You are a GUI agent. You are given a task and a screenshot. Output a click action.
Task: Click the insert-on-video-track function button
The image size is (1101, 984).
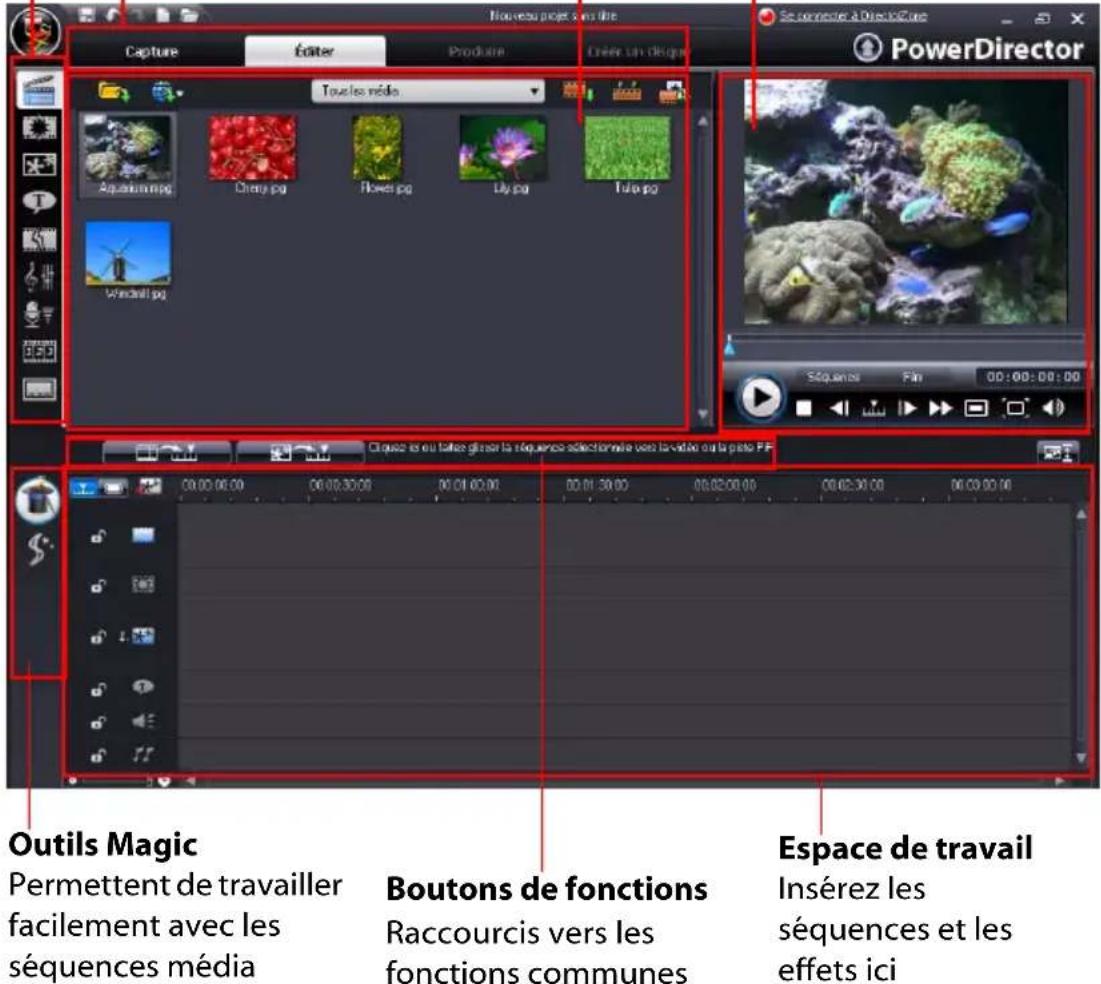166,452
